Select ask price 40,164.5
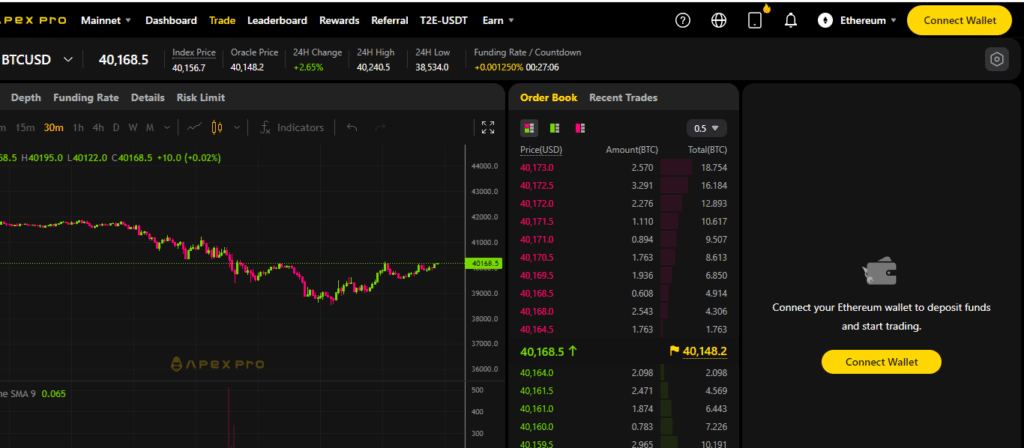The width and height of the screenshot is (1024, 448). pos(537,329)
